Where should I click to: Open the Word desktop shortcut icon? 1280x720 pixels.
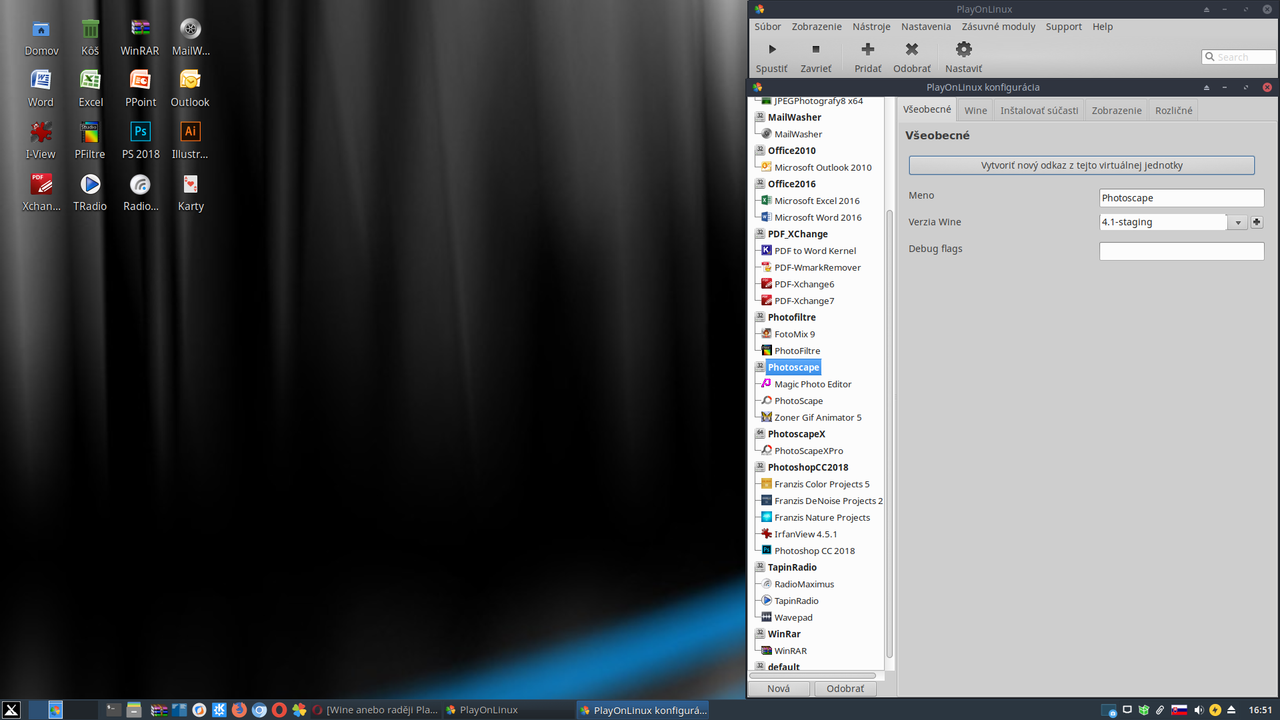[41, 80]
